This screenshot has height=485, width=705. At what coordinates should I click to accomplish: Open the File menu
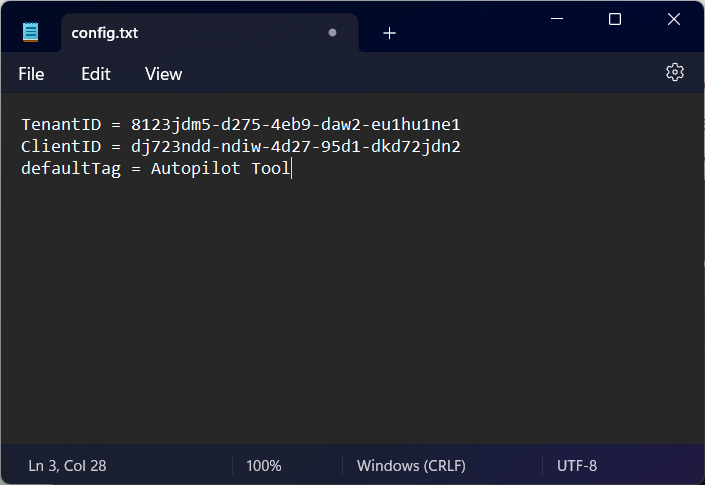coord(31,74)
